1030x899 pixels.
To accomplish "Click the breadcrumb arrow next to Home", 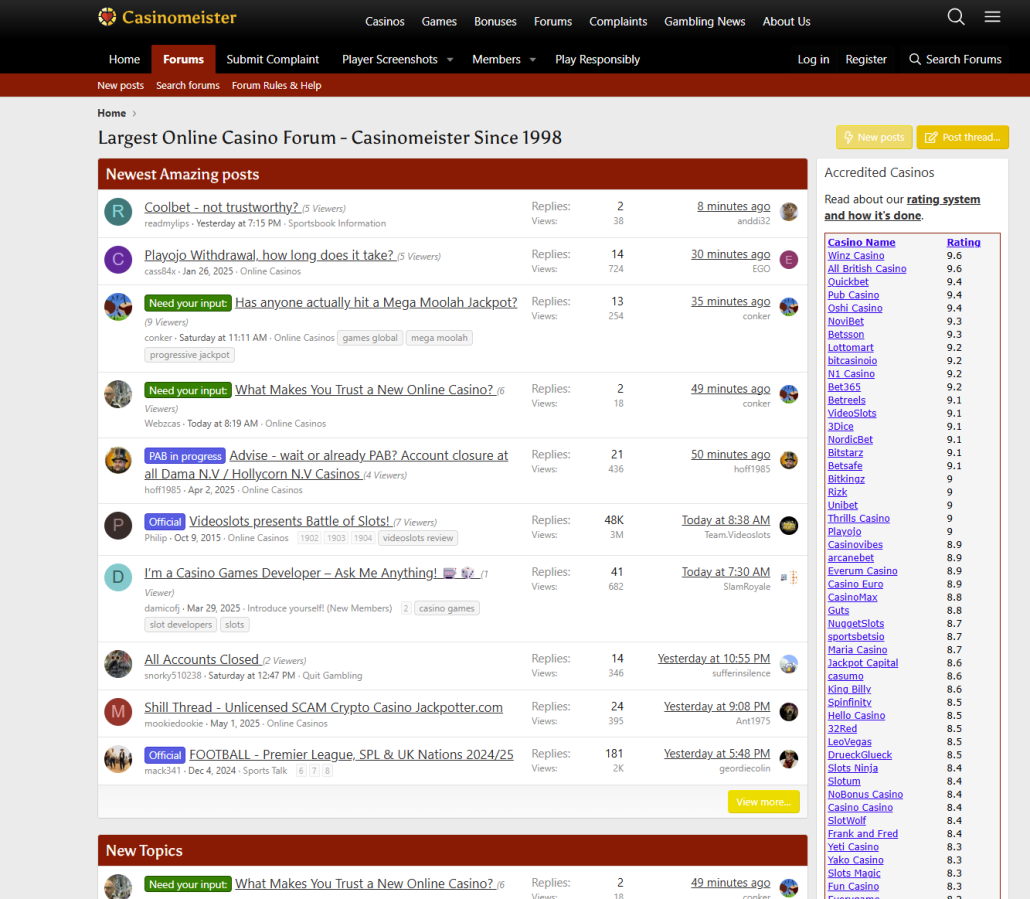I will [x=135, y=114].
